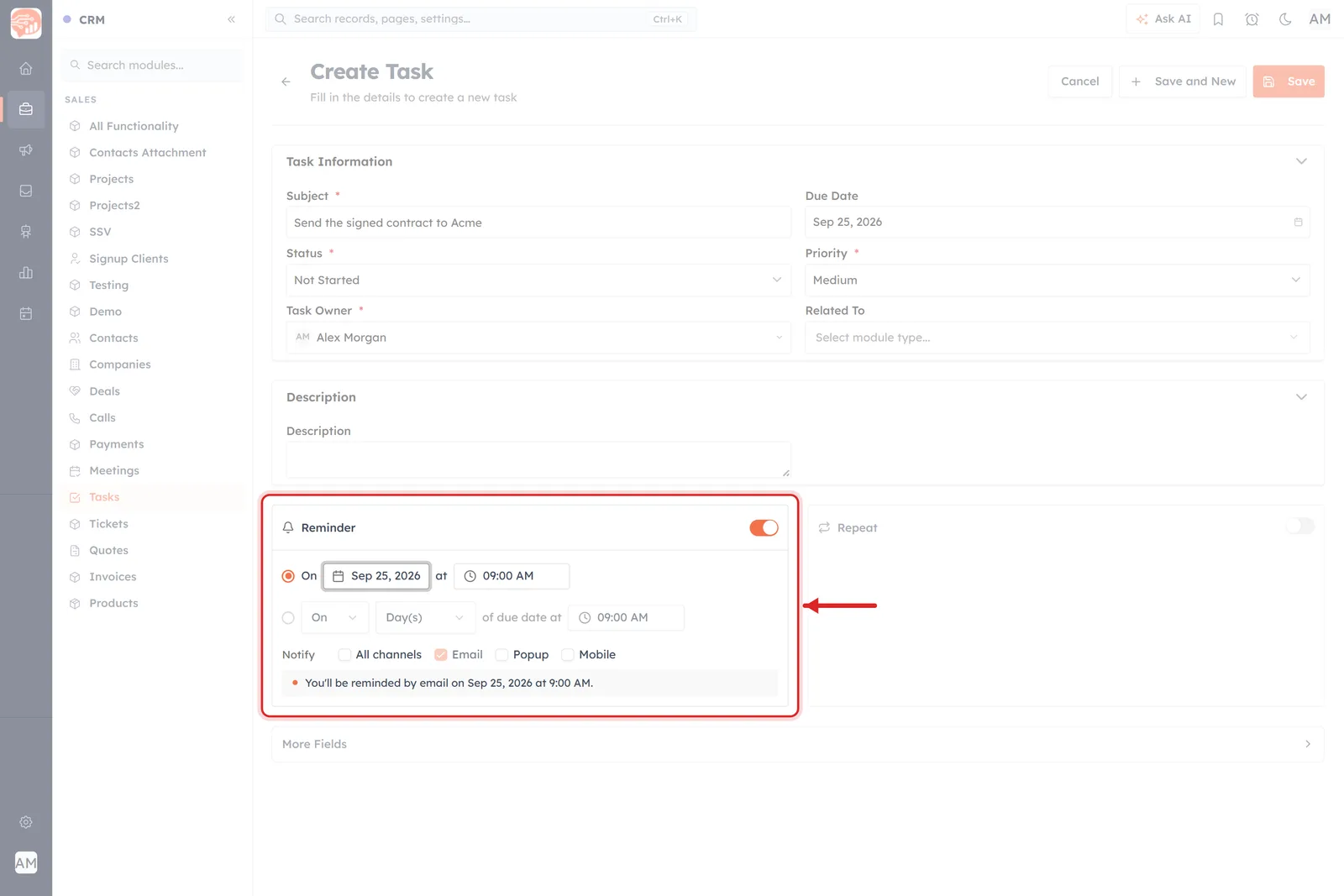1344x896 pixels.
Task: Click the reminder date Sep 25, 2026 picker
Action: [376, 576]
